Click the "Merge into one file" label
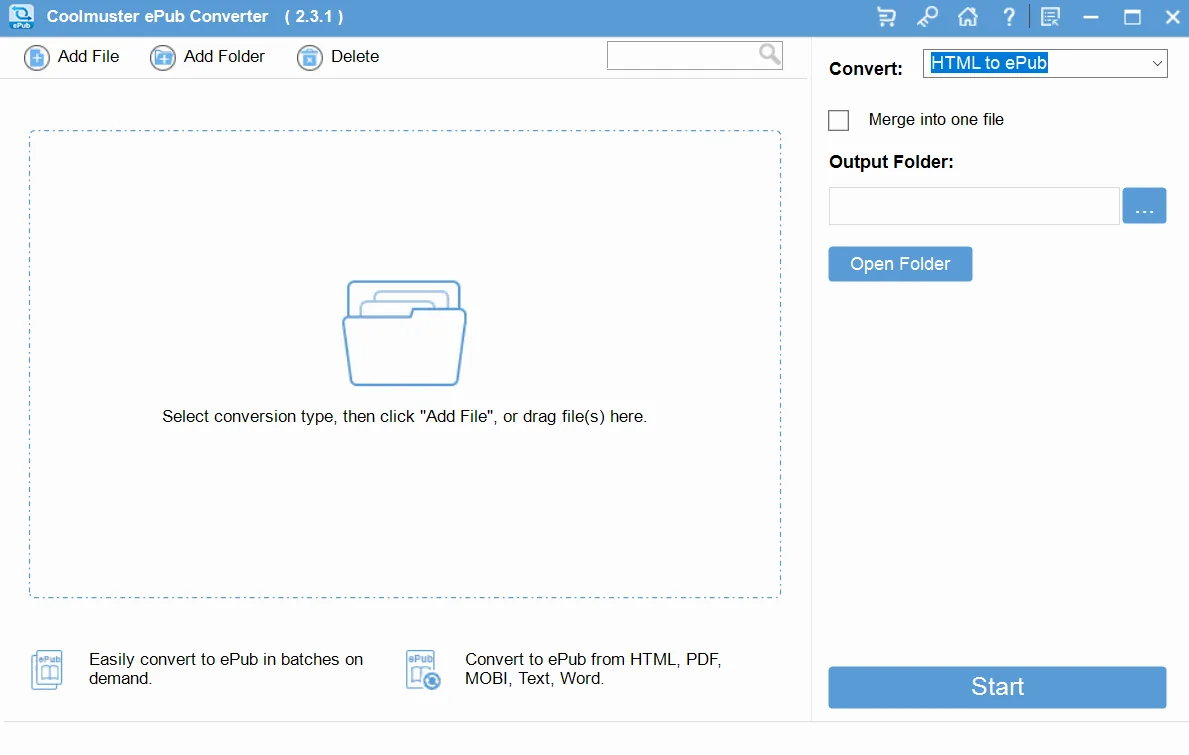Screen dimensions: 1189x755 click(936, 120)
